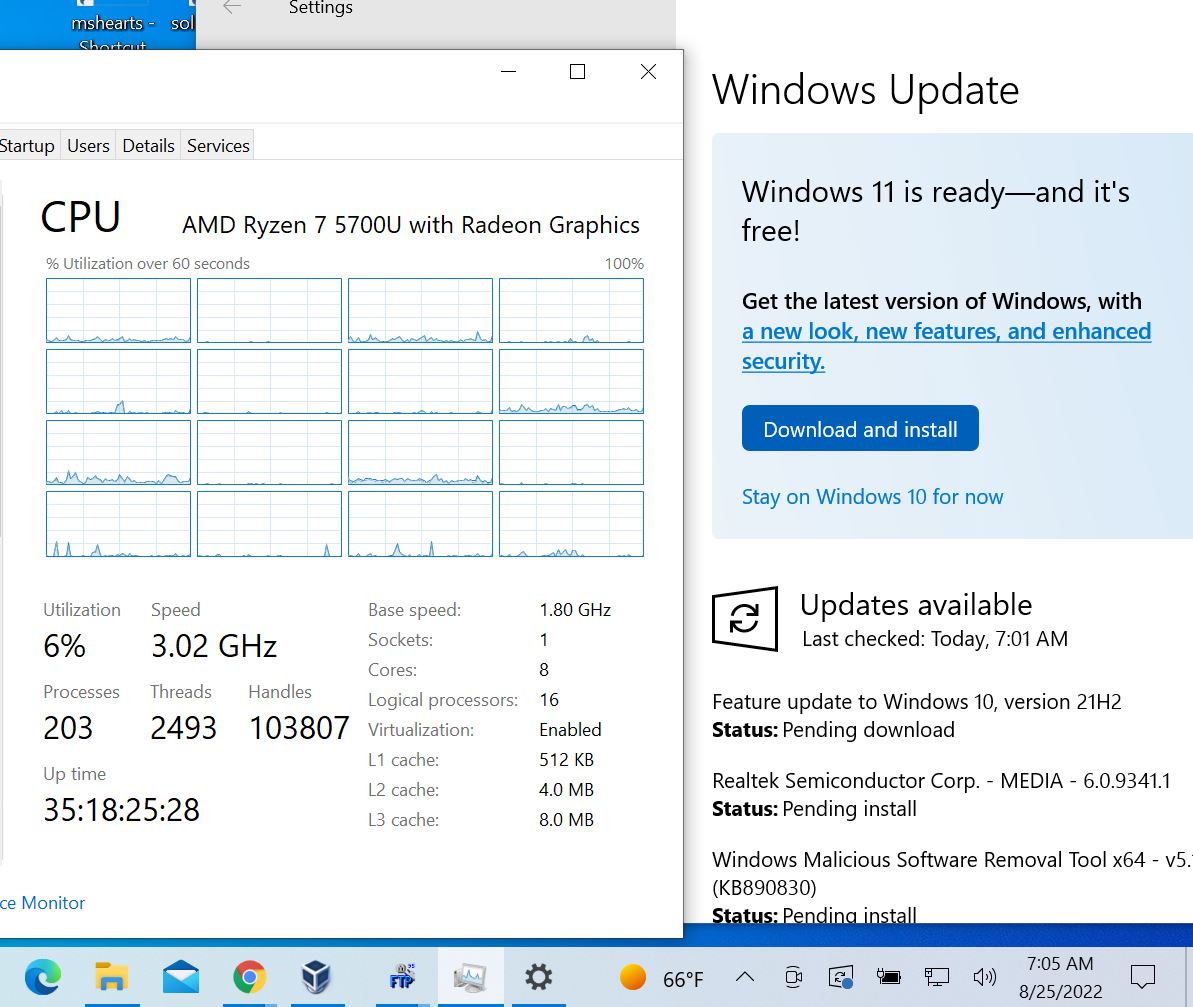The height and width of the screenshot is (1007, 1193).
Task: Open the Resource Monitor link
Action: (43, 903)
